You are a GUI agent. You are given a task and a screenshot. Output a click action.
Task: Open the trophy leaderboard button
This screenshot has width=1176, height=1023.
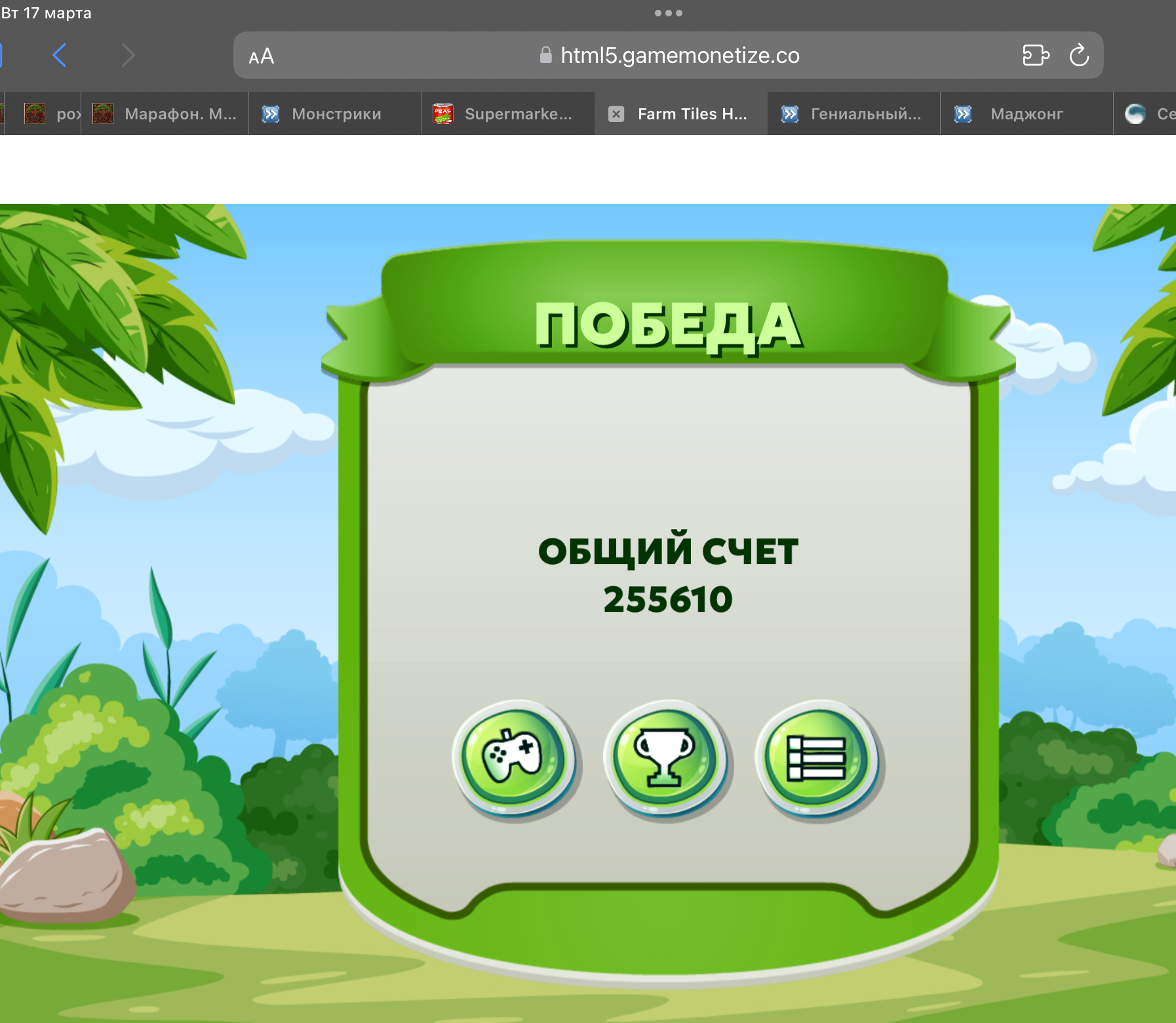click(665, 757)
